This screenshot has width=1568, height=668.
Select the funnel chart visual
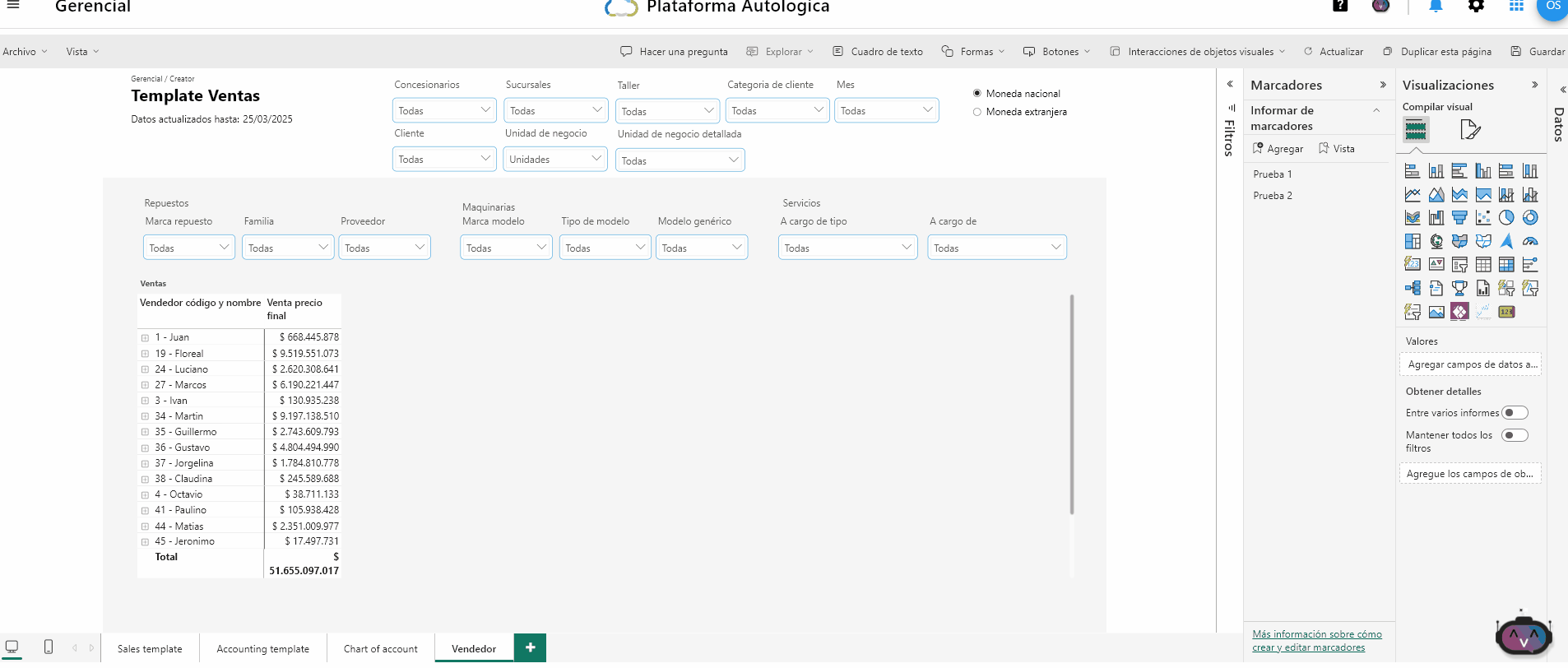click(x=1459, y=218)
